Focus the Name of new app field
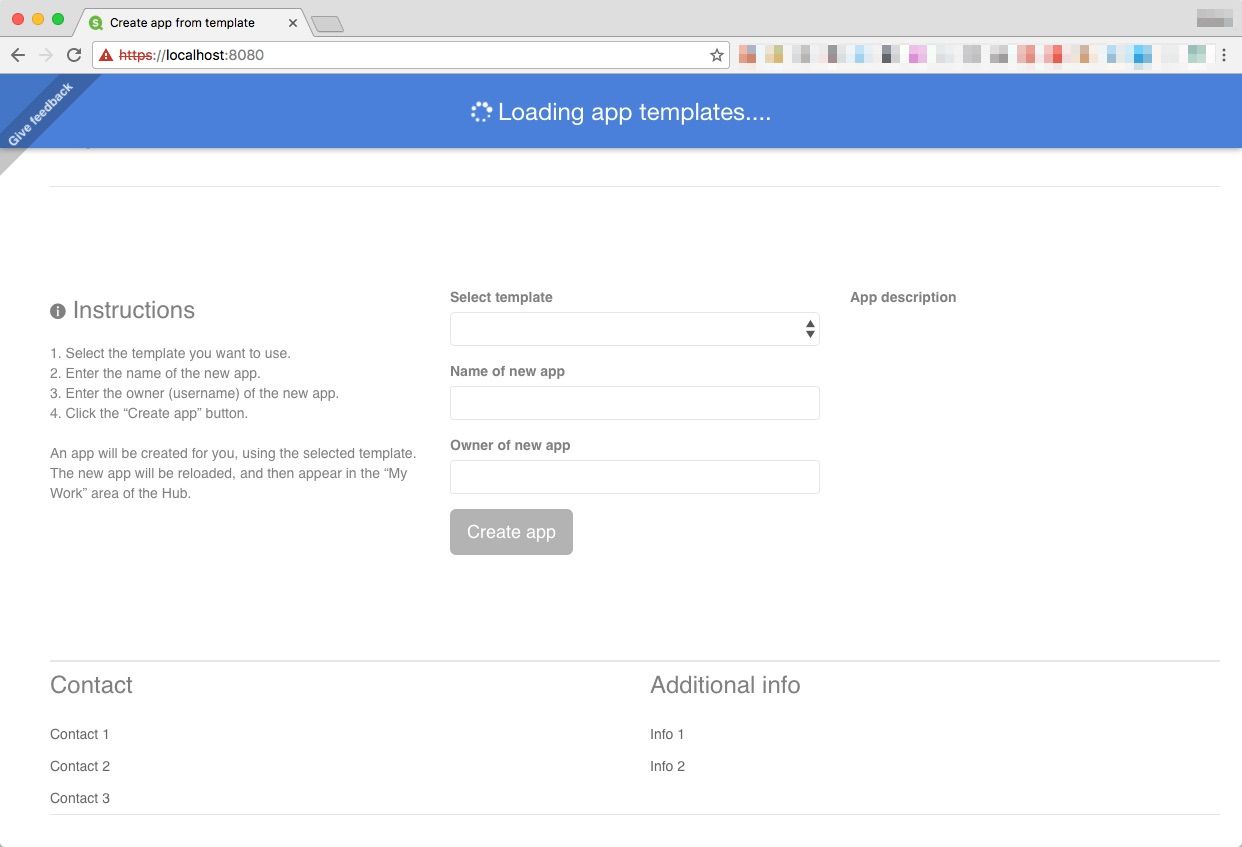 (635, 403)
